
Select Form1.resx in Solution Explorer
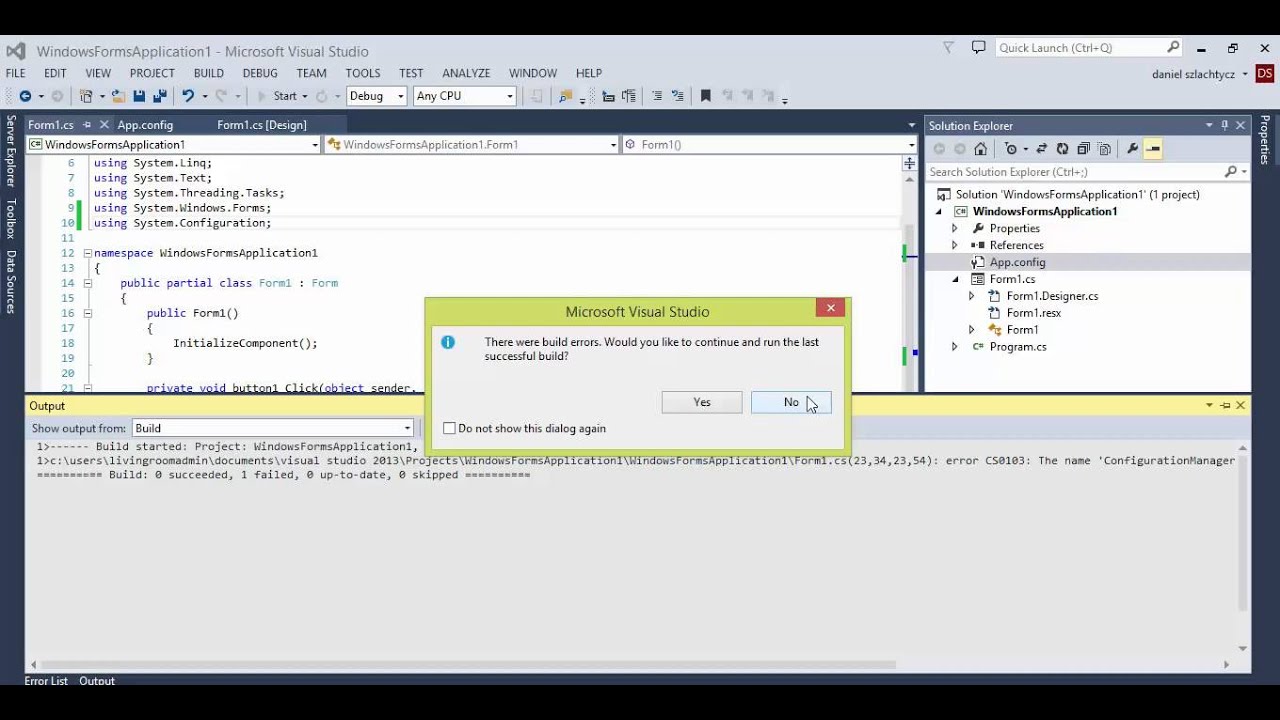click(1034, 313)
